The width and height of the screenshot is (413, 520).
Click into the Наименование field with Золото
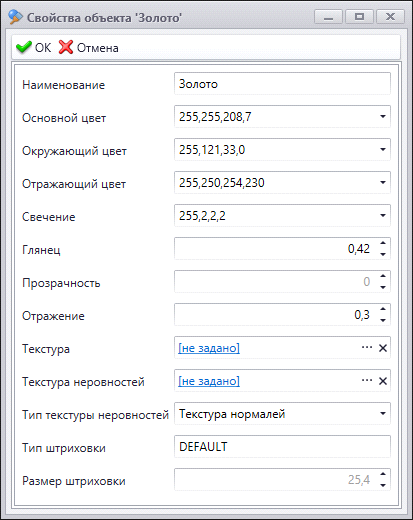coord(282,84)
